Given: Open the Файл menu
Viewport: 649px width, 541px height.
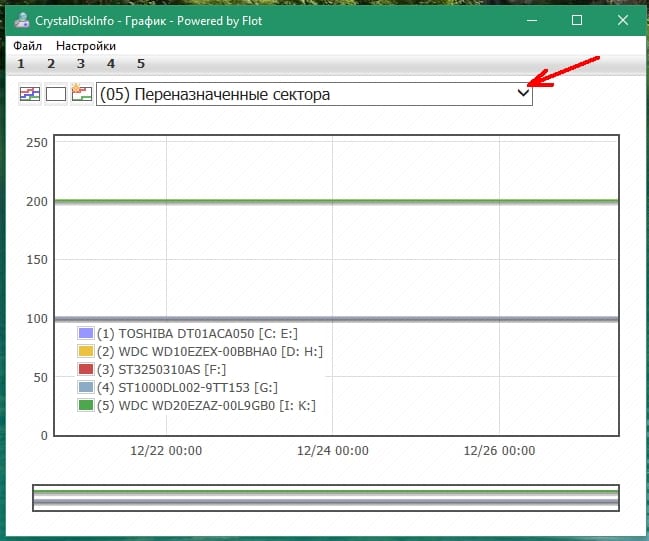Looking at the screenshot, I should coord(27,46).
